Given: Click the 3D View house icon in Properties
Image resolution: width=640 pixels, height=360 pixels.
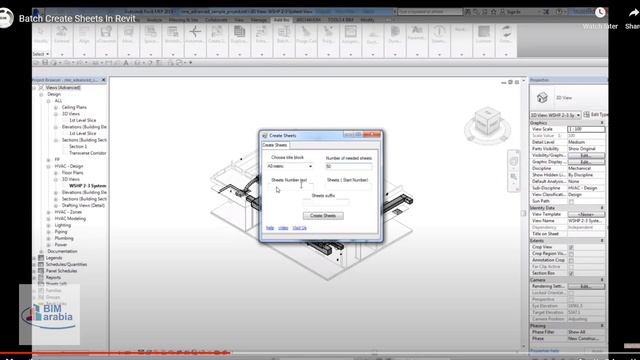Looking at the screenshot, I should tap(542, 98).
